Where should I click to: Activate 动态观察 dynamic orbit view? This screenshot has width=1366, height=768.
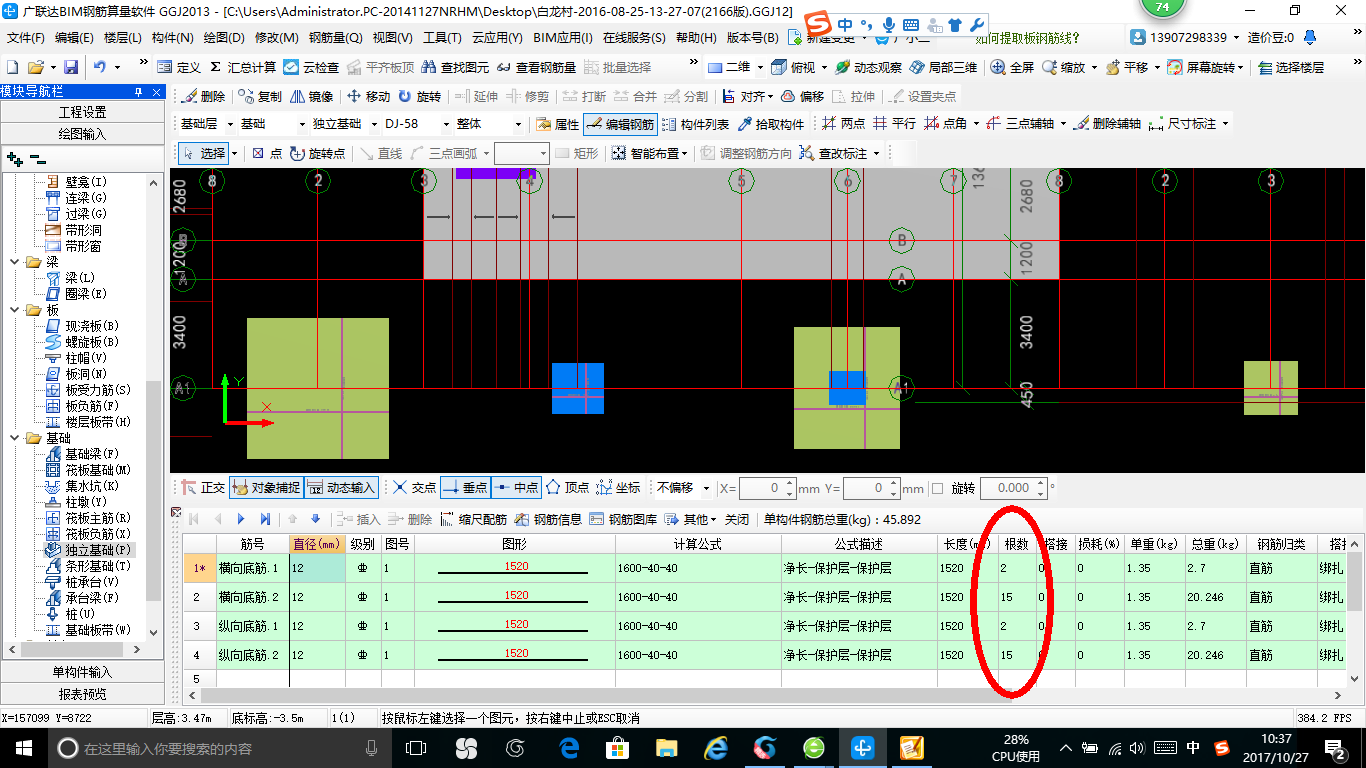(867, 67)
